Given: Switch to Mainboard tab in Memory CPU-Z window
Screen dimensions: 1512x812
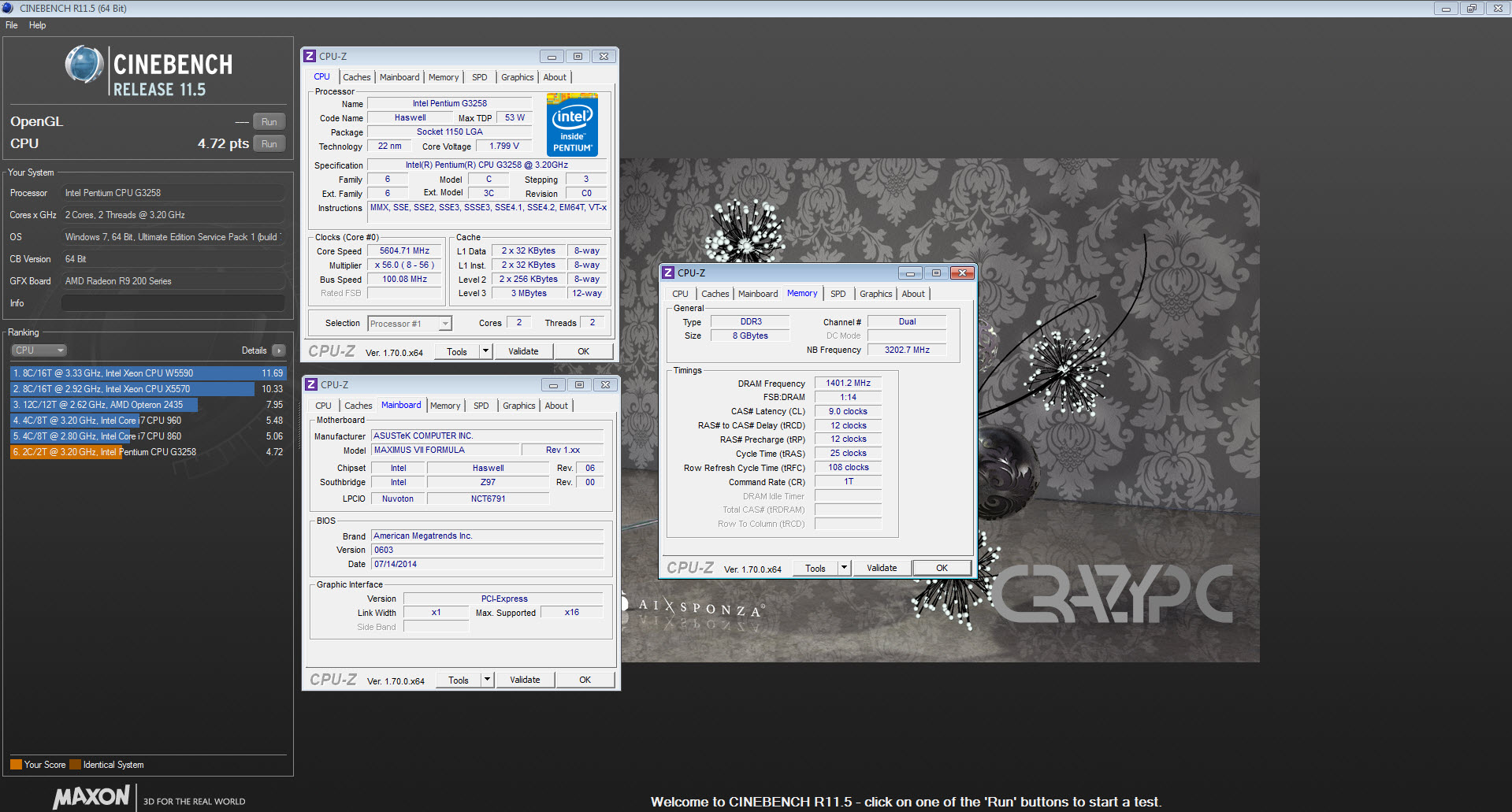Looking at the screenshot, I should point(758,294).
